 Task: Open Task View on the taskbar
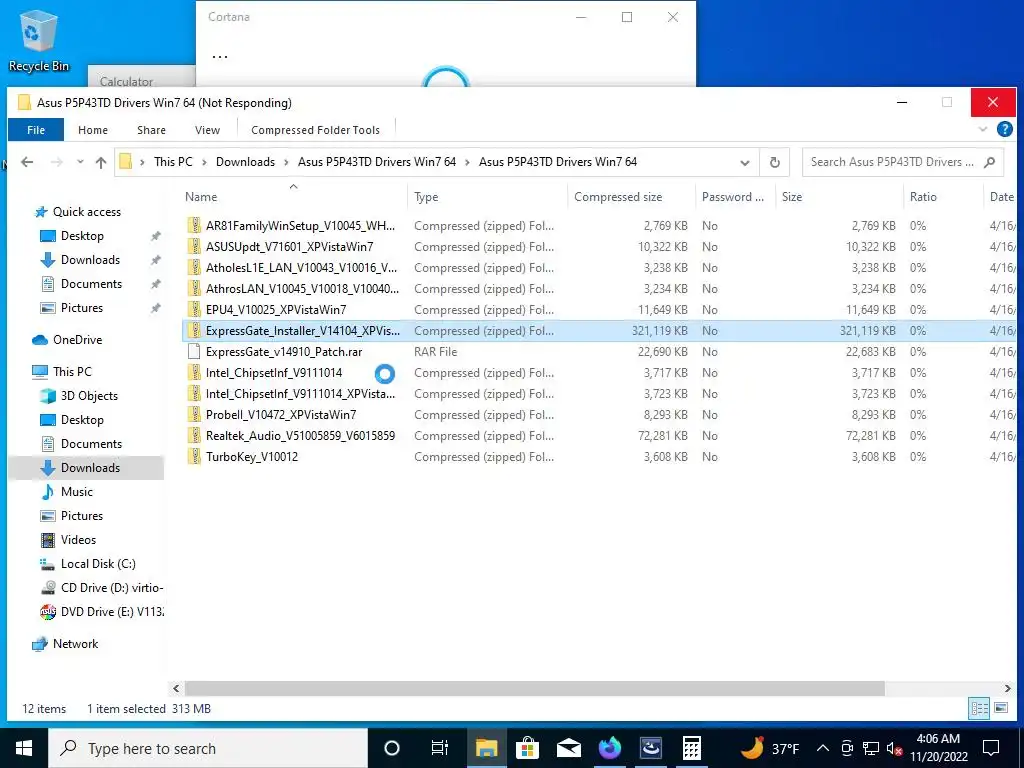[x=440, y=748]
